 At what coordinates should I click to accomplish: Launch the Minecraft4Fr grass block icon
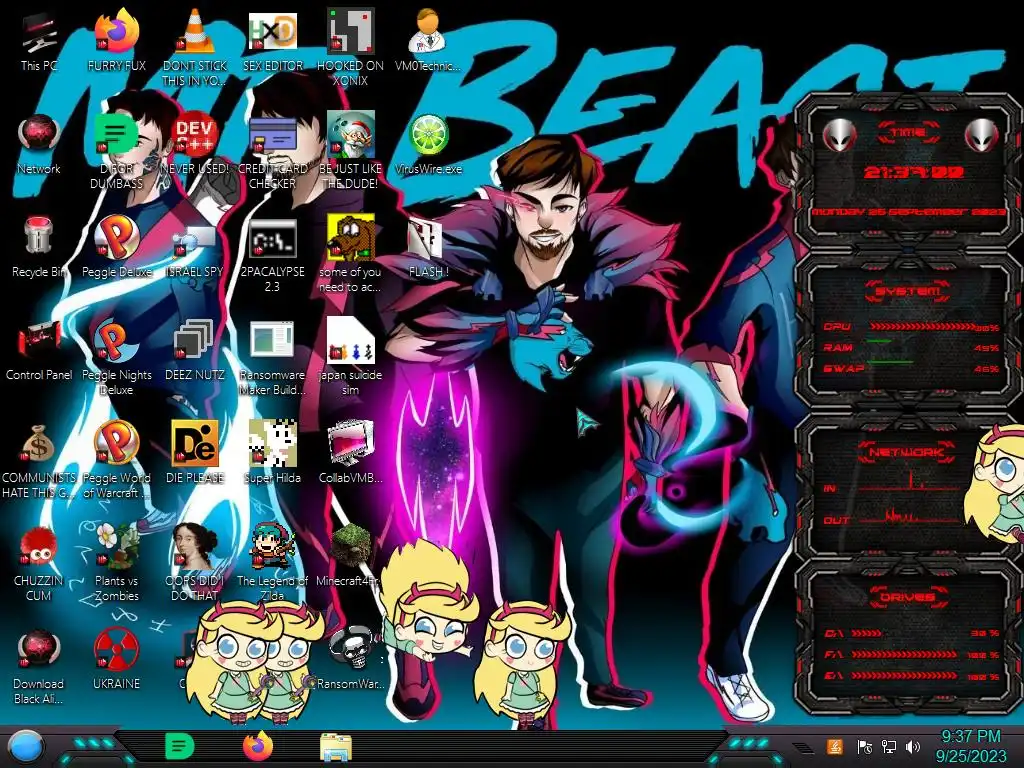350,546
